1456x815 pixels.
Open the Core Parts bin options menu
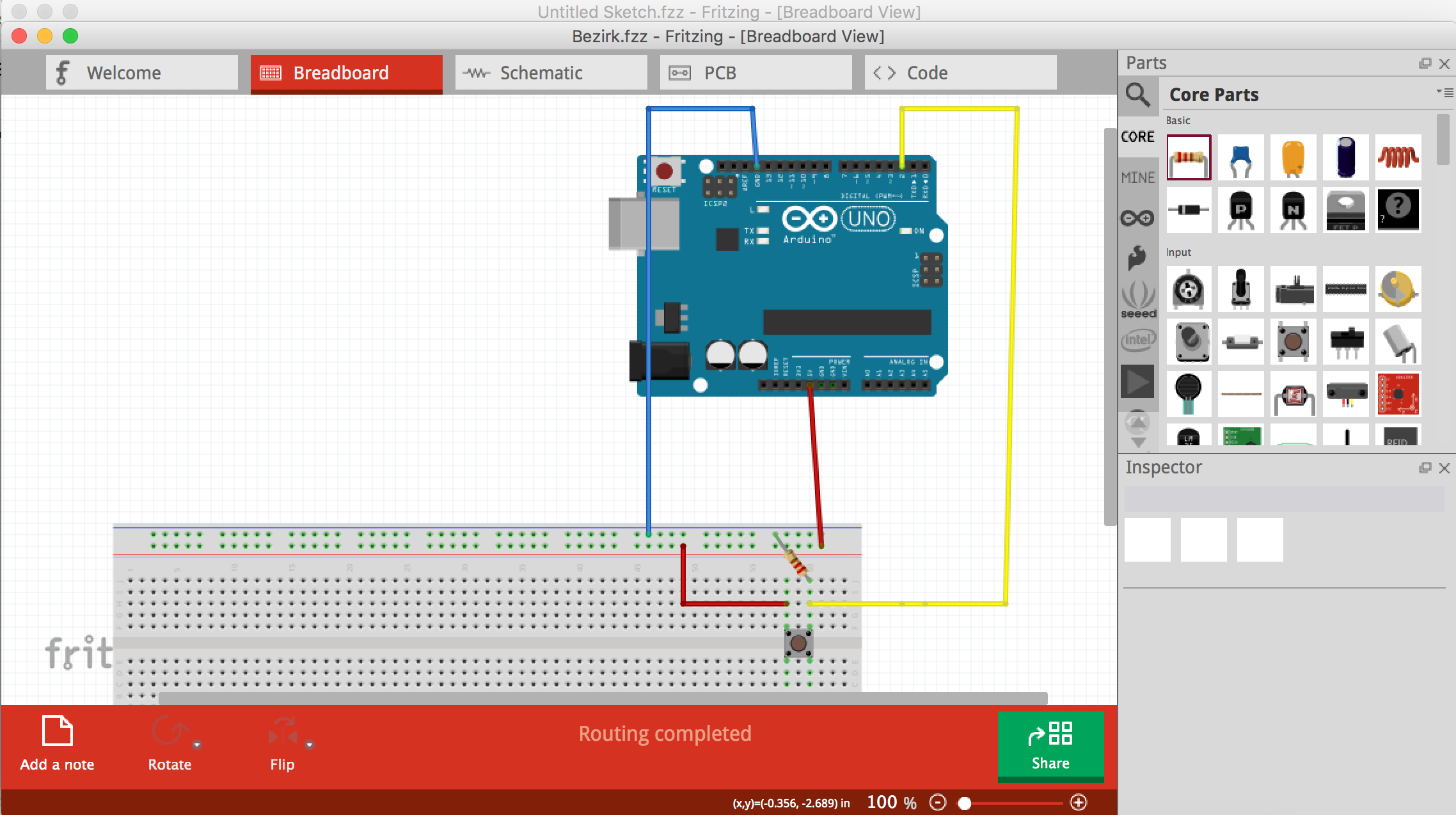(1444, 93)
